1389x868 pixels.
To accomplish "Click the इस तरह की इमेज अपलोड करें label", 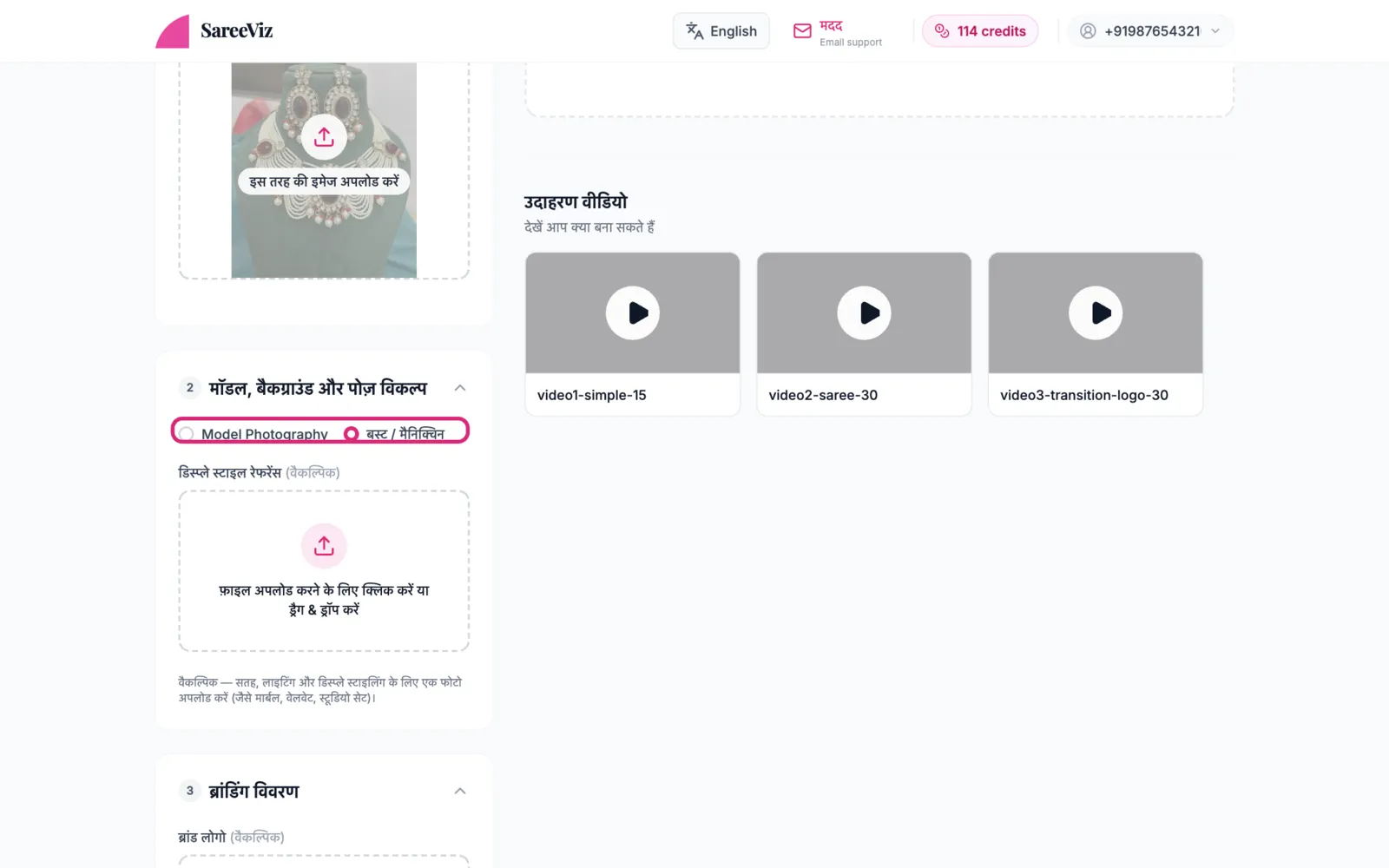I will (324, 181).
